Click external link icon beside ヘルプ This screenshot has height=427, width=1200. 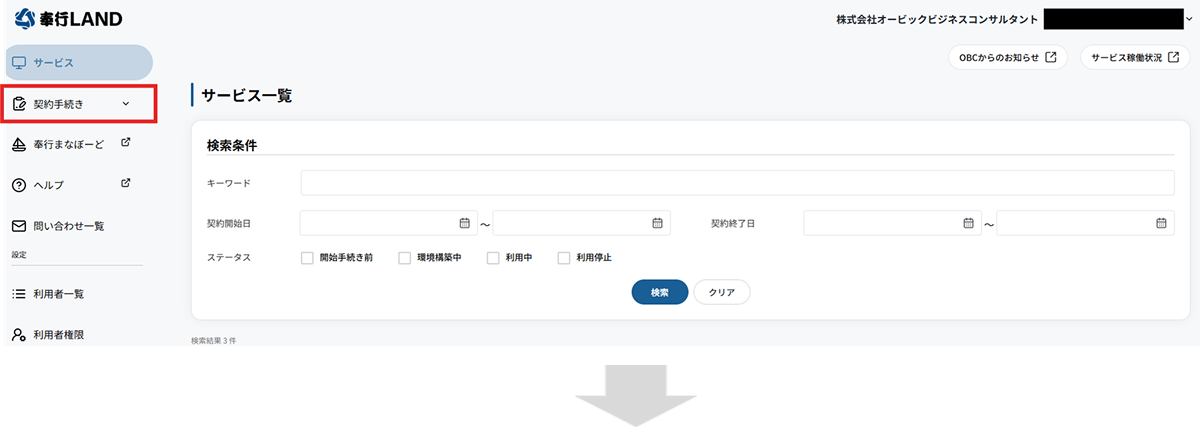click(125, 183)
